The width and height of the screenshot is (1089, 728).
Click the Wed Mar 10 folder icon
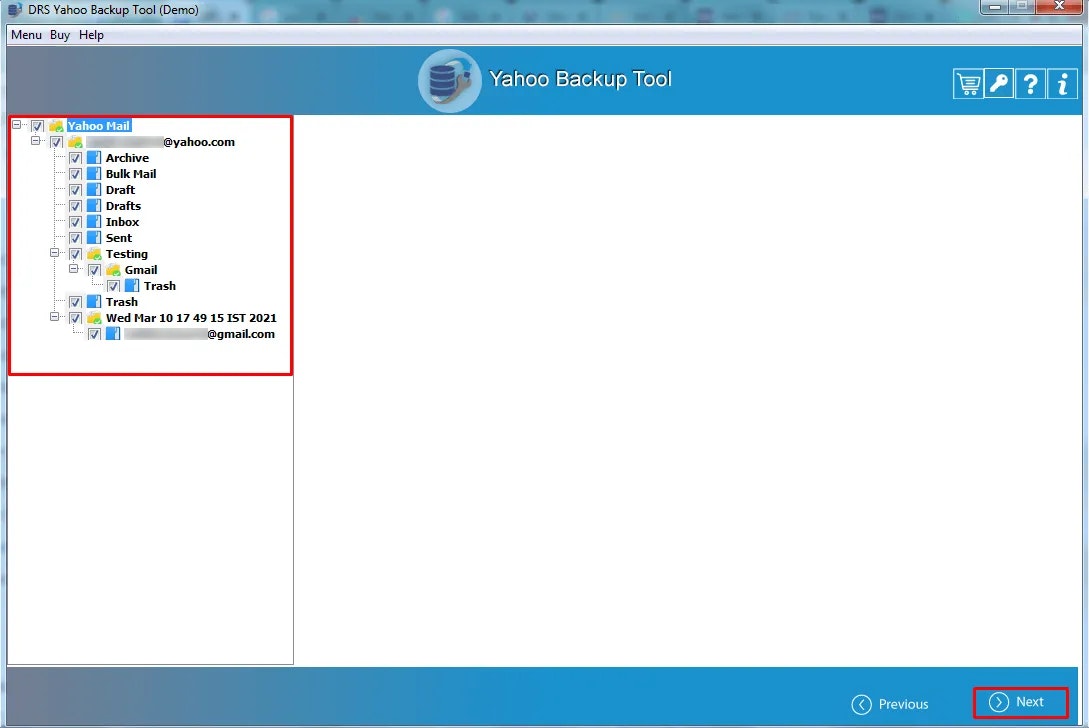[94, 317]
